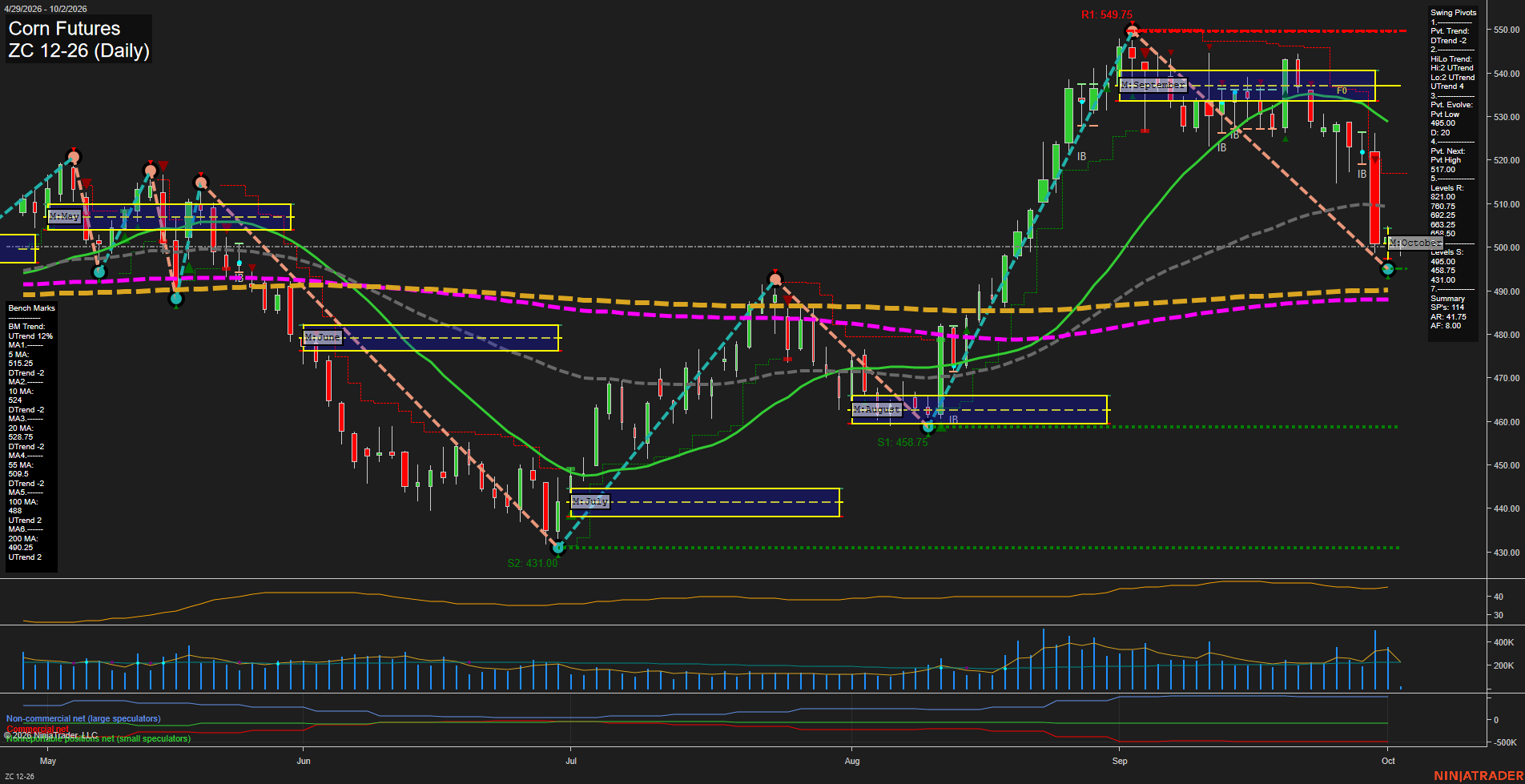Click the 5 MA value 515.25

click(x=20, y=364)
